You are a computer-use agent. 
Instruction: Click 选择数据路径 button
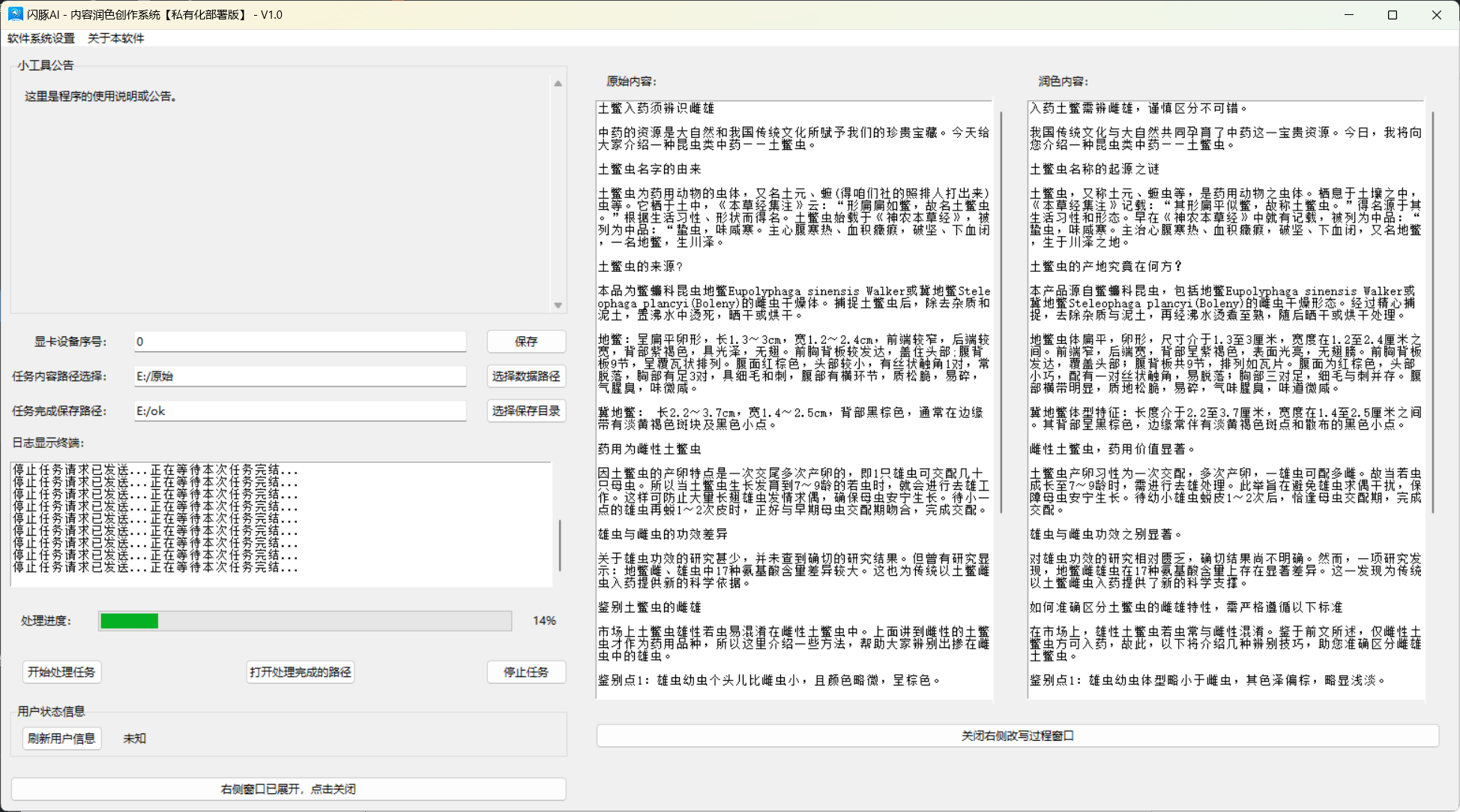(526, 376)
